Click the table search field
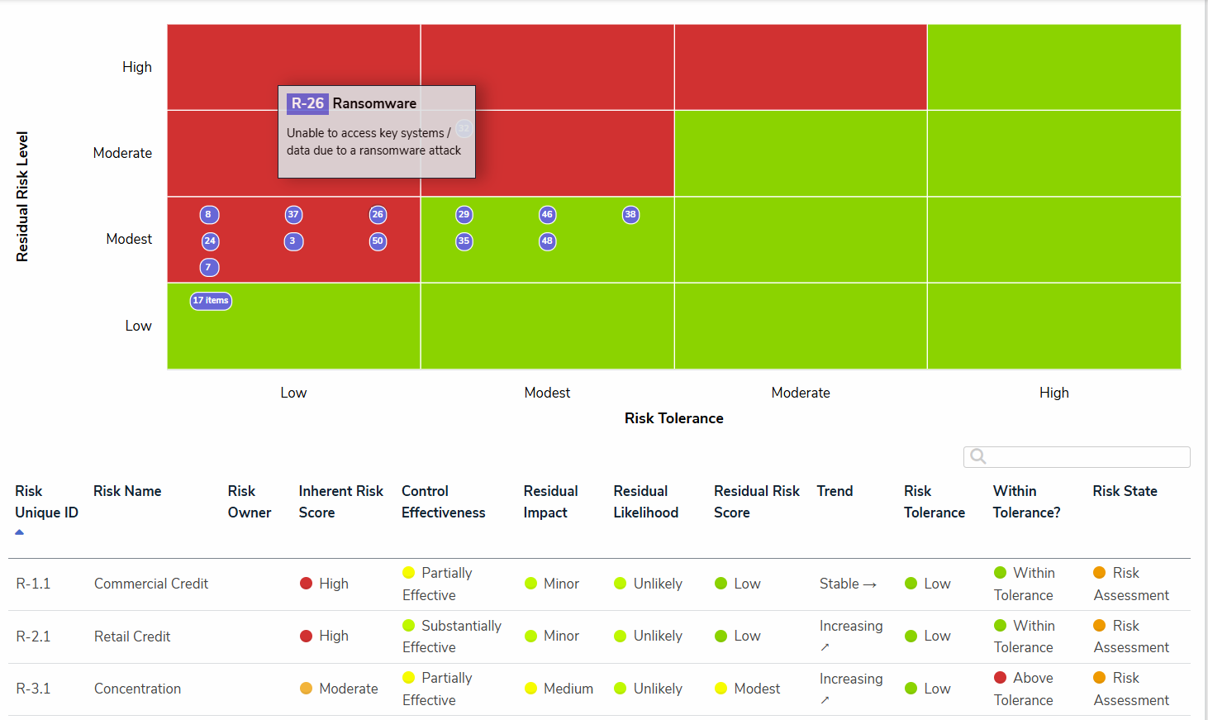Image resolution: width=1208 pixels, height=720 pixels. 1086,457
